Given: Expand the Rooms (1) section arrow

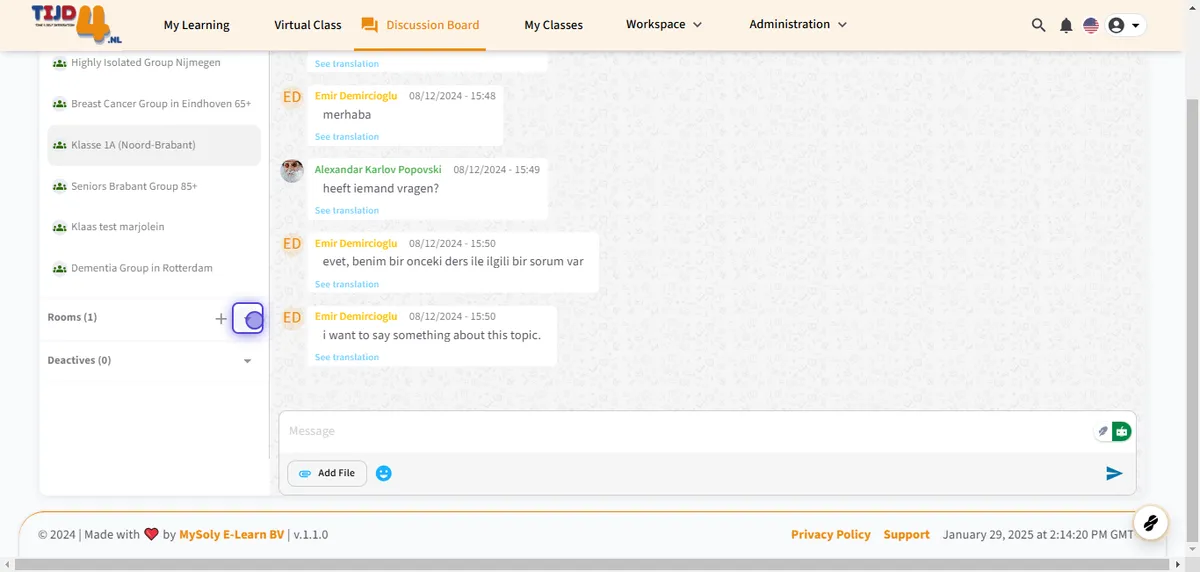Looking at the screenshot, I should (x=248, y=318).
